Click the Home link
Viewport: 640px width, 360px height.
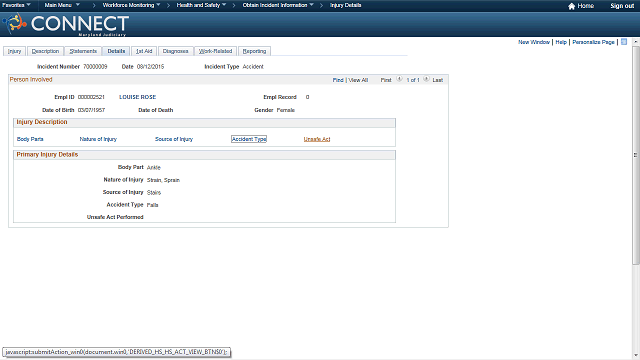[585, 6]
